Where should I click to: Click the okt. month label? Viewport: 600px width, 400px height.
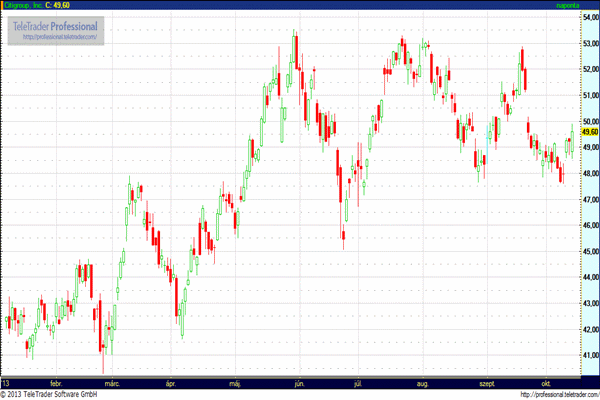click(546, 382)
